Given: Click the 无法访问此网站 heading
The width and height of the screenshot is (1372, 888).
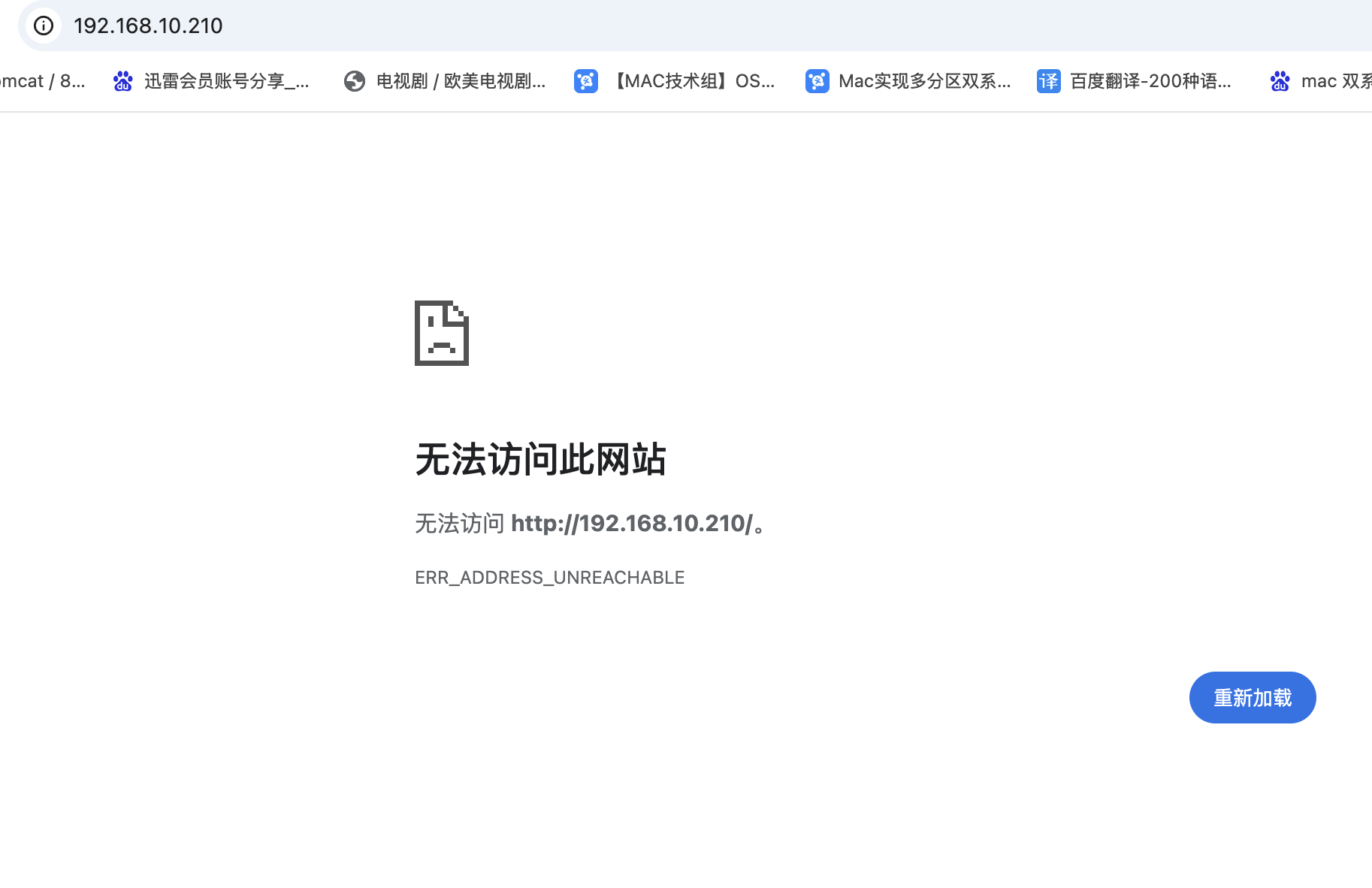Looking at the screenshot, I should tap(540, 459).
